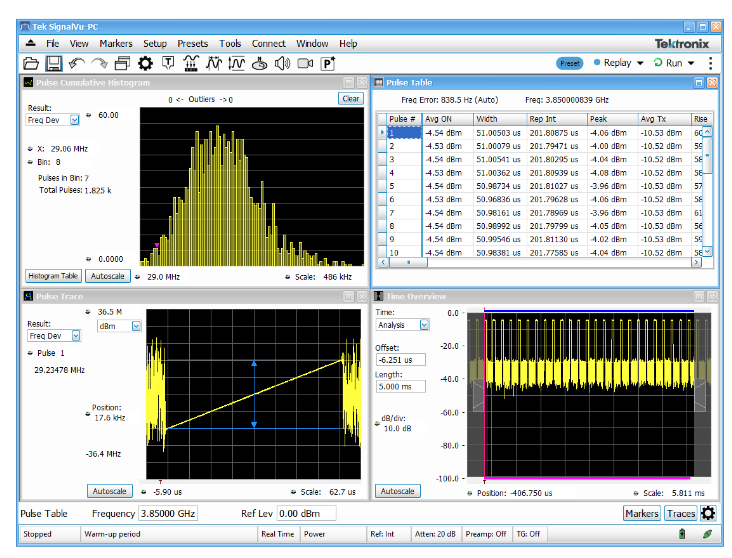Open gear settings icon beside Traces button

tap(708, 513)
